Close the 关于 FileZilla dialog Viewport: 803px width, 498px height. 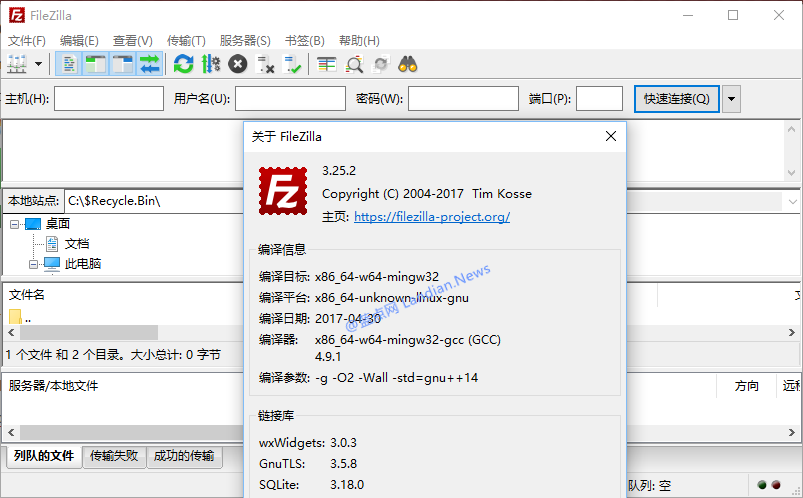(610, 136)
